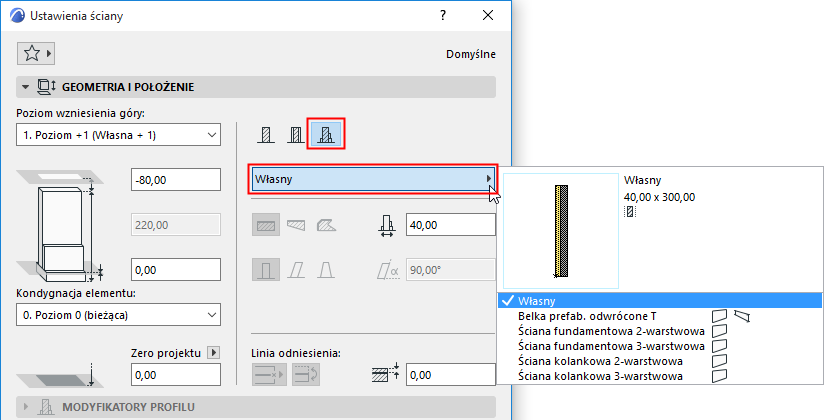This screenshot has width=825, height=420.
Task: Click the help question mark button
Action: 443,15
